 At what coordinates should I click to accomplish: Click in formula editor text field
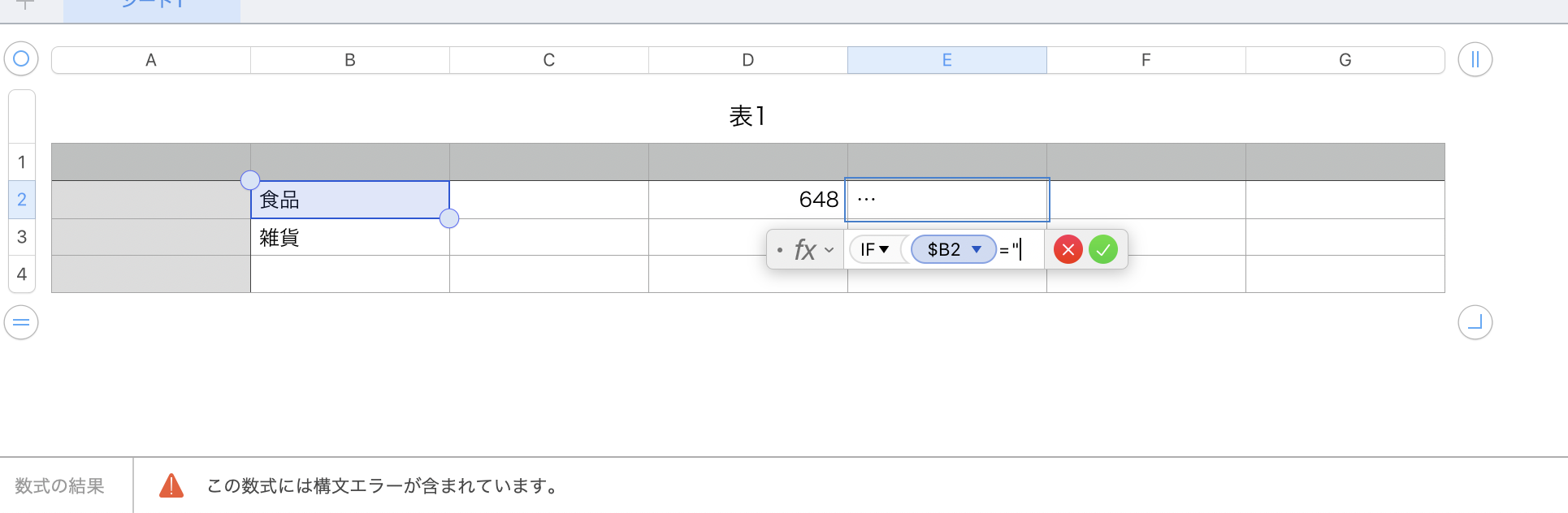click(1030, 250)
